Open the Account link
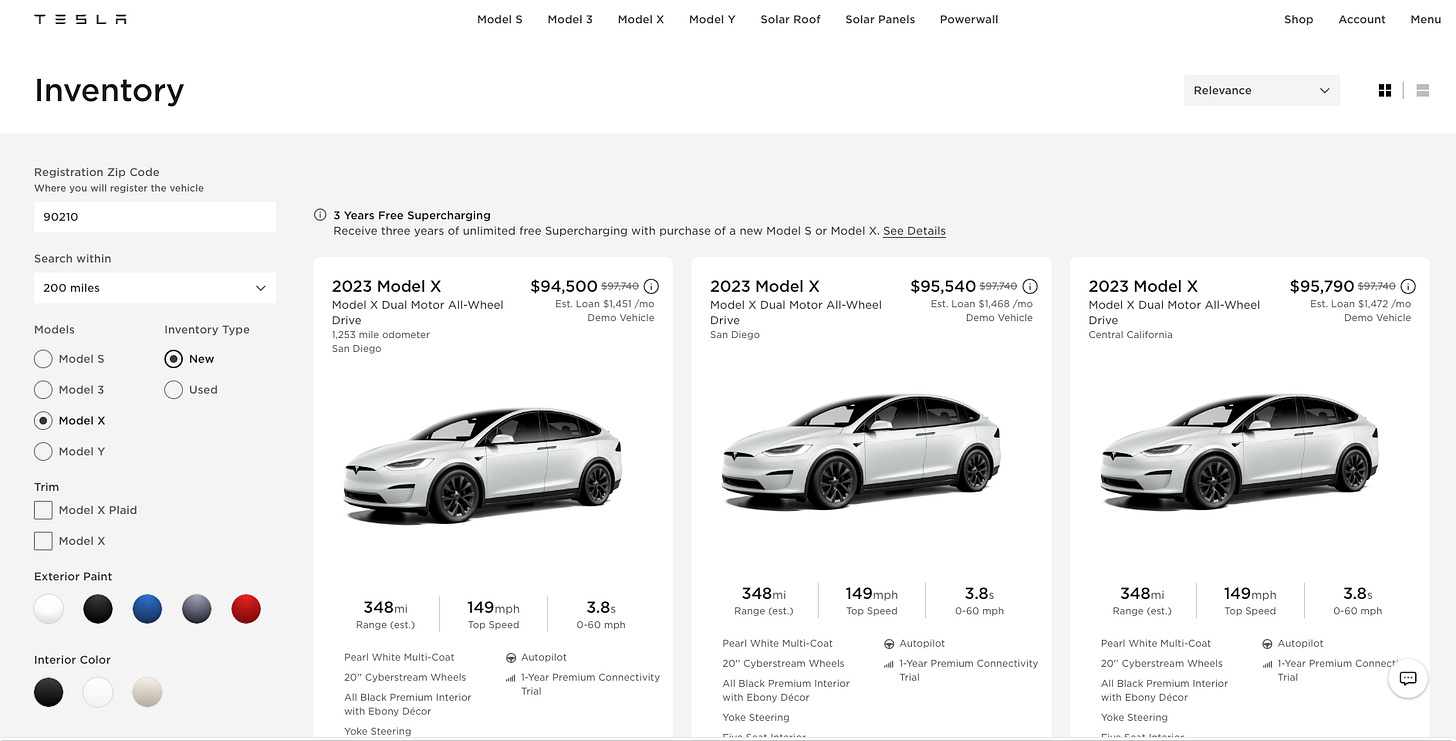This screenshot has height=741, width=1456. click(x=1362, y=19)
